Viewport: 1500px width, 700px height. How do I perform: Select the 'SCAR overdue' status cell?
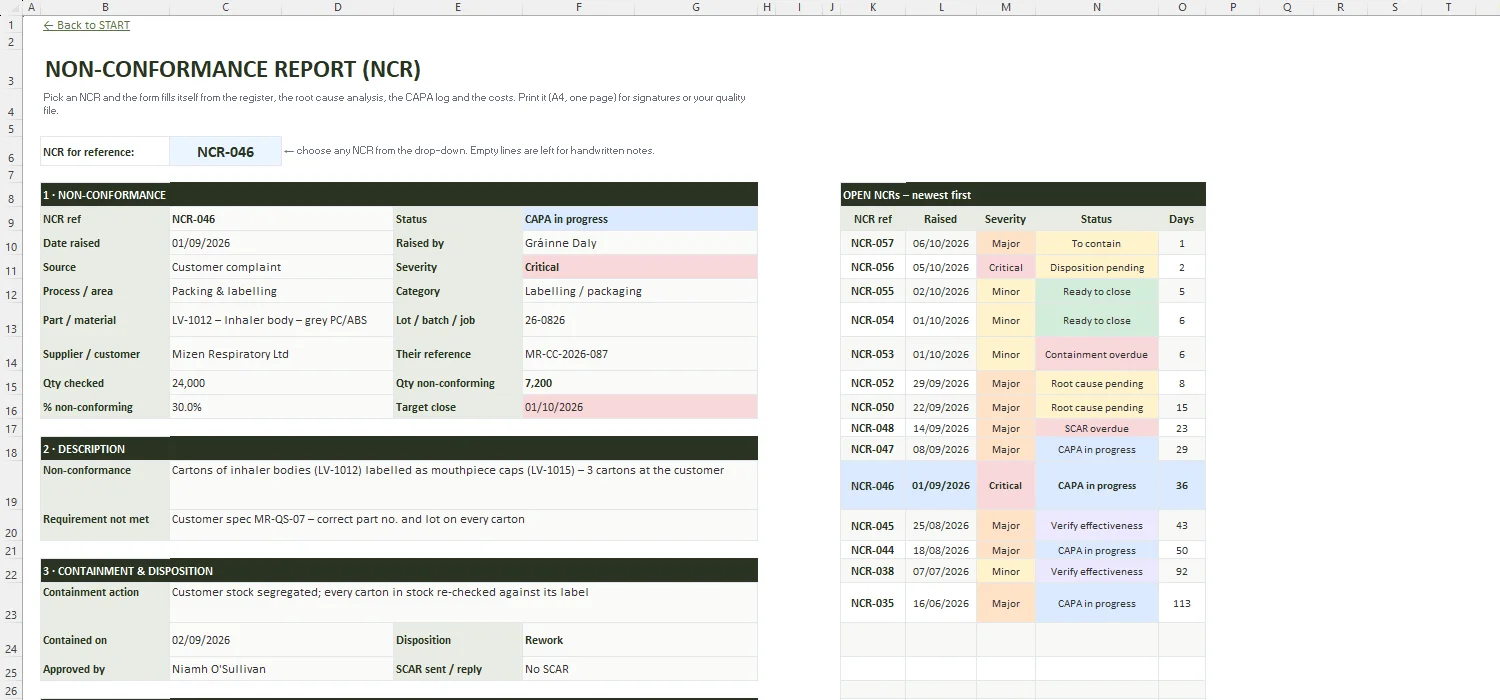point(1097,428)
